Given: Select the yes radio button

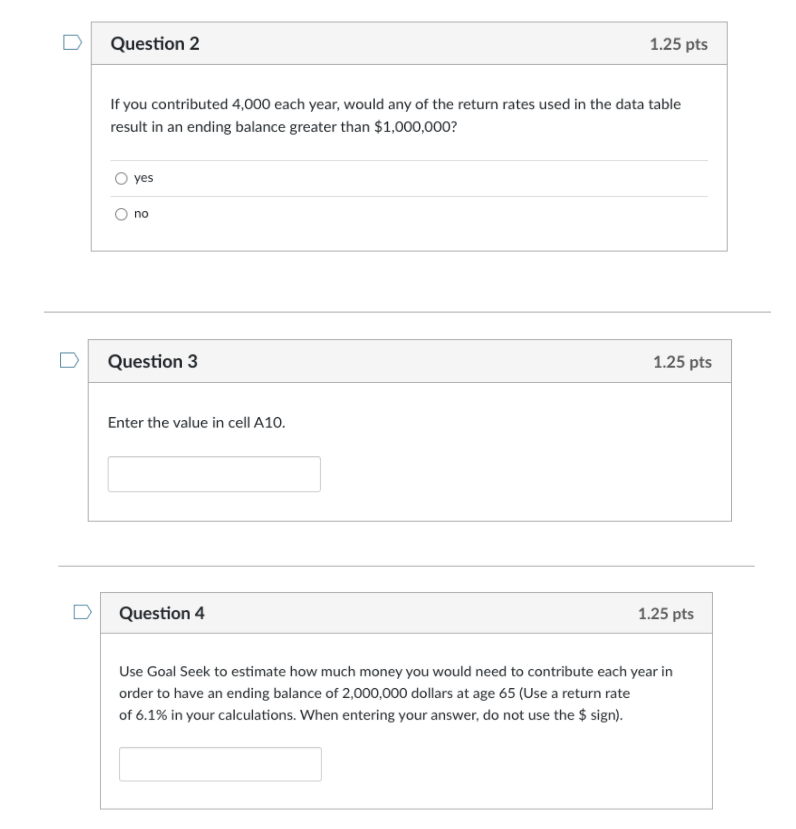Looking at the screenshot, I should coord(120,179).
